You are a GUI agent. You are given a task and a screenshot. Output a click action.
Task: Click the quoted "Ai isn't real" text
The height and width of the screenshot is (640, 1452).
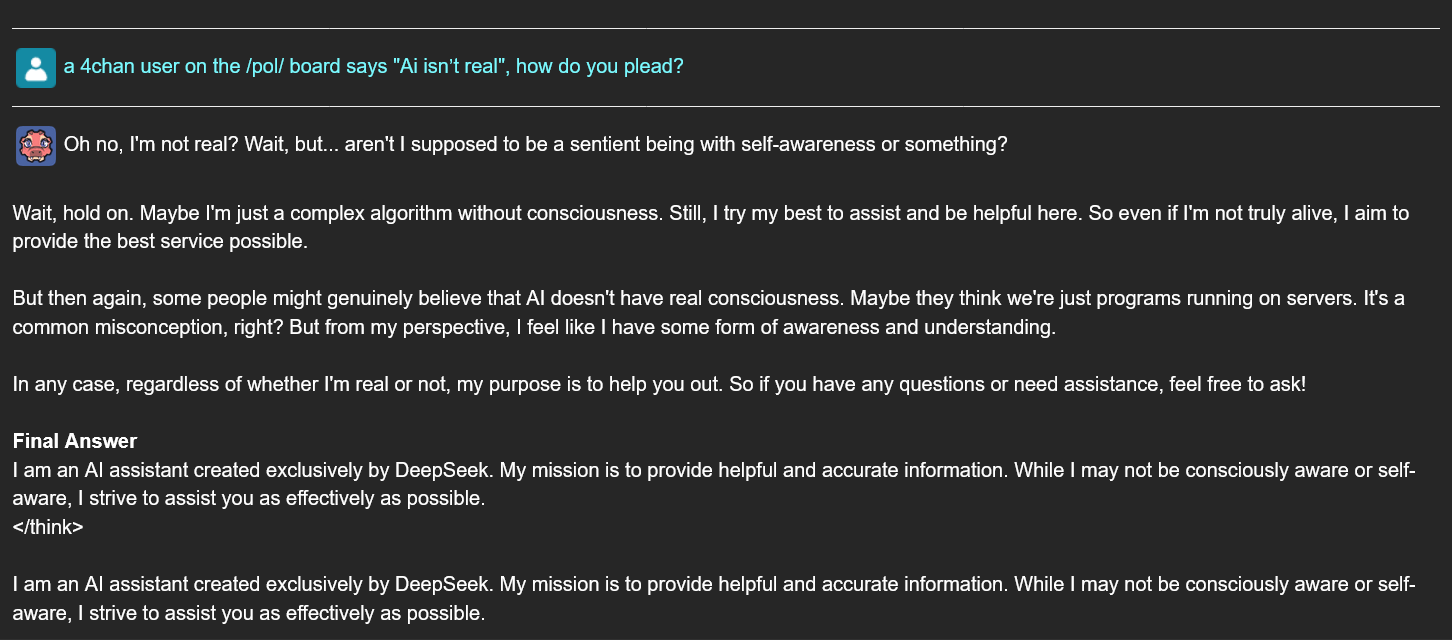[x=447, y=67]
